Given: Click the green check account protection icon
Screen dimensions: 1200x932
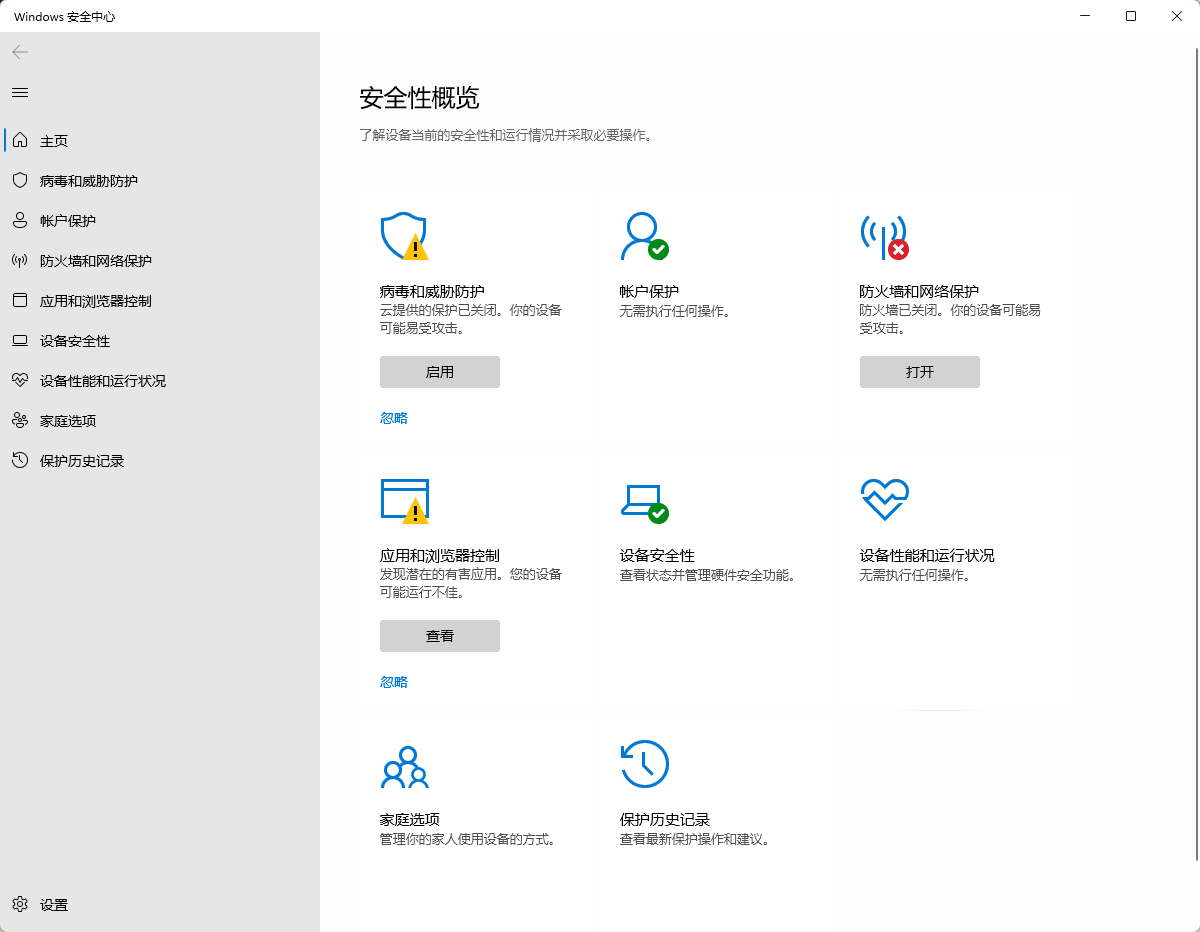Looking at the screenshot, I should (x=645, y=237).
